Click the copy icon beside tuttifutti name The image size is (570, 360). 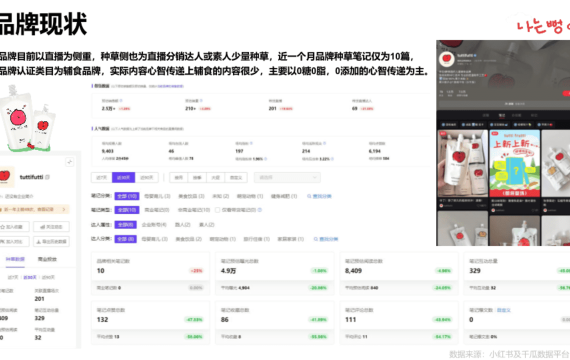tap(47, 177)
